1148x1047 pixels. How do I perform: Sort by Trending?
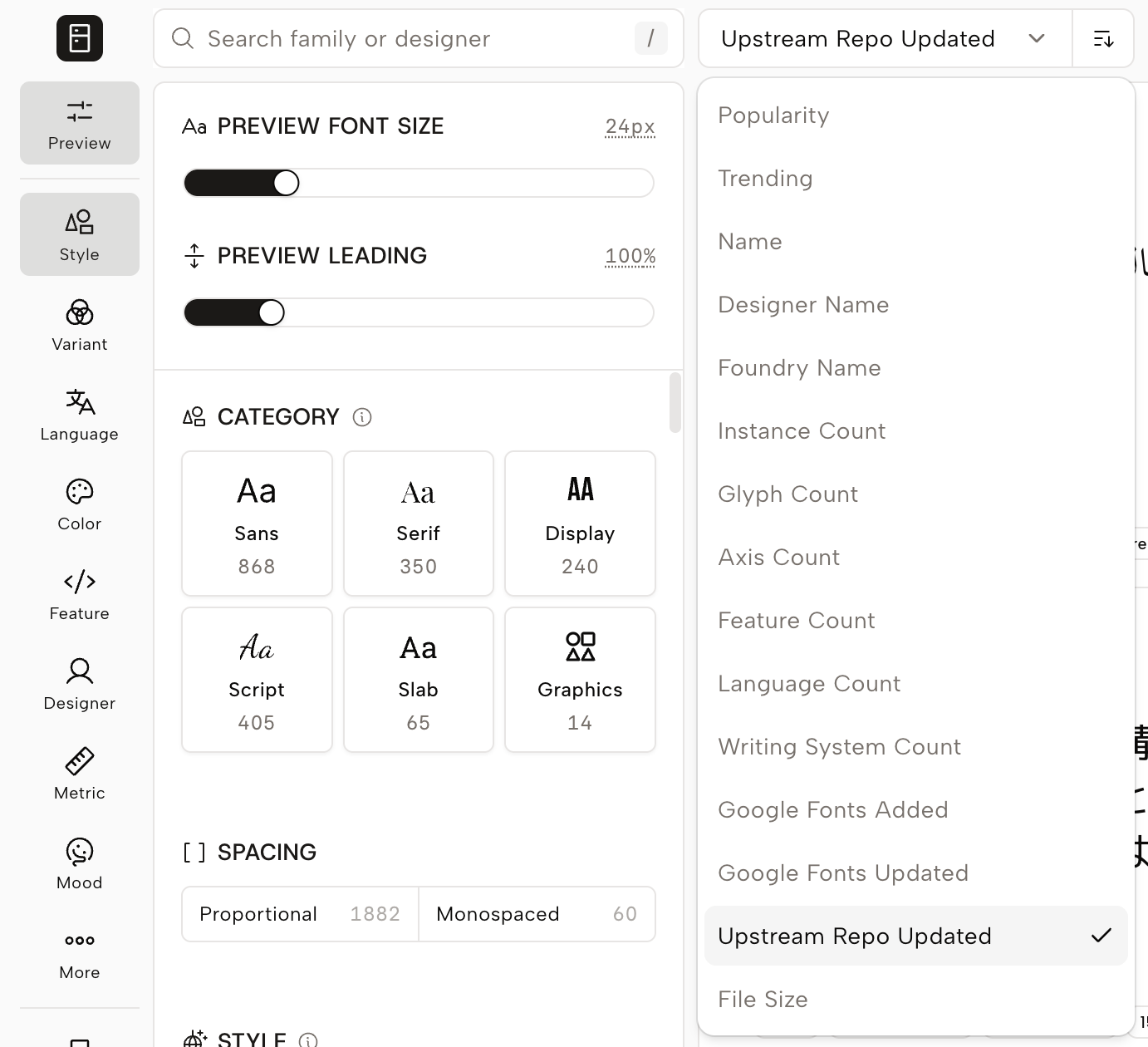coord(915,179)
